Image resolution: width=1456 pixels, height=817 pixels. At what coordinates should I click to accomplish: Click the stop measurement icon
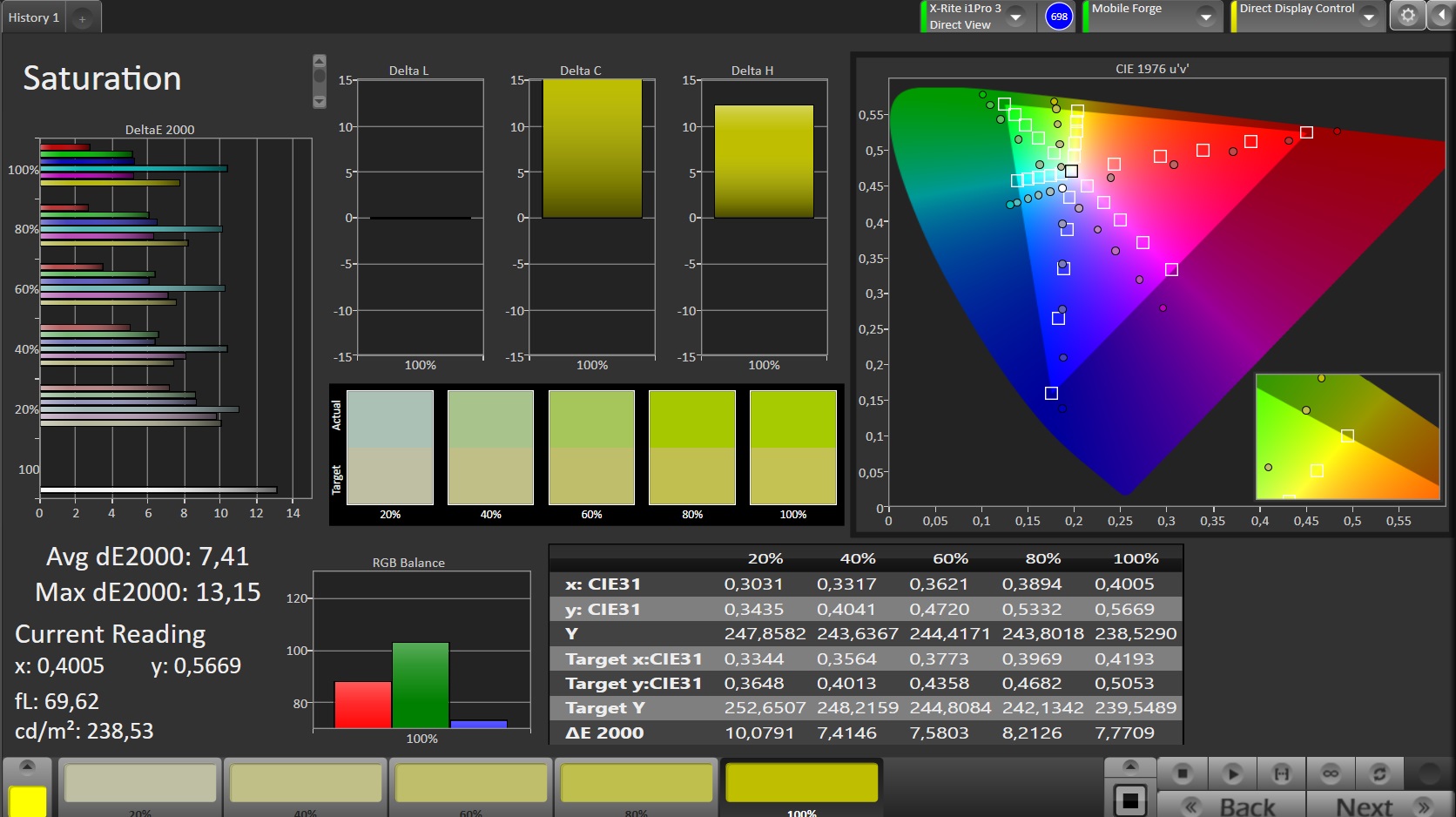pos(1182,773)
